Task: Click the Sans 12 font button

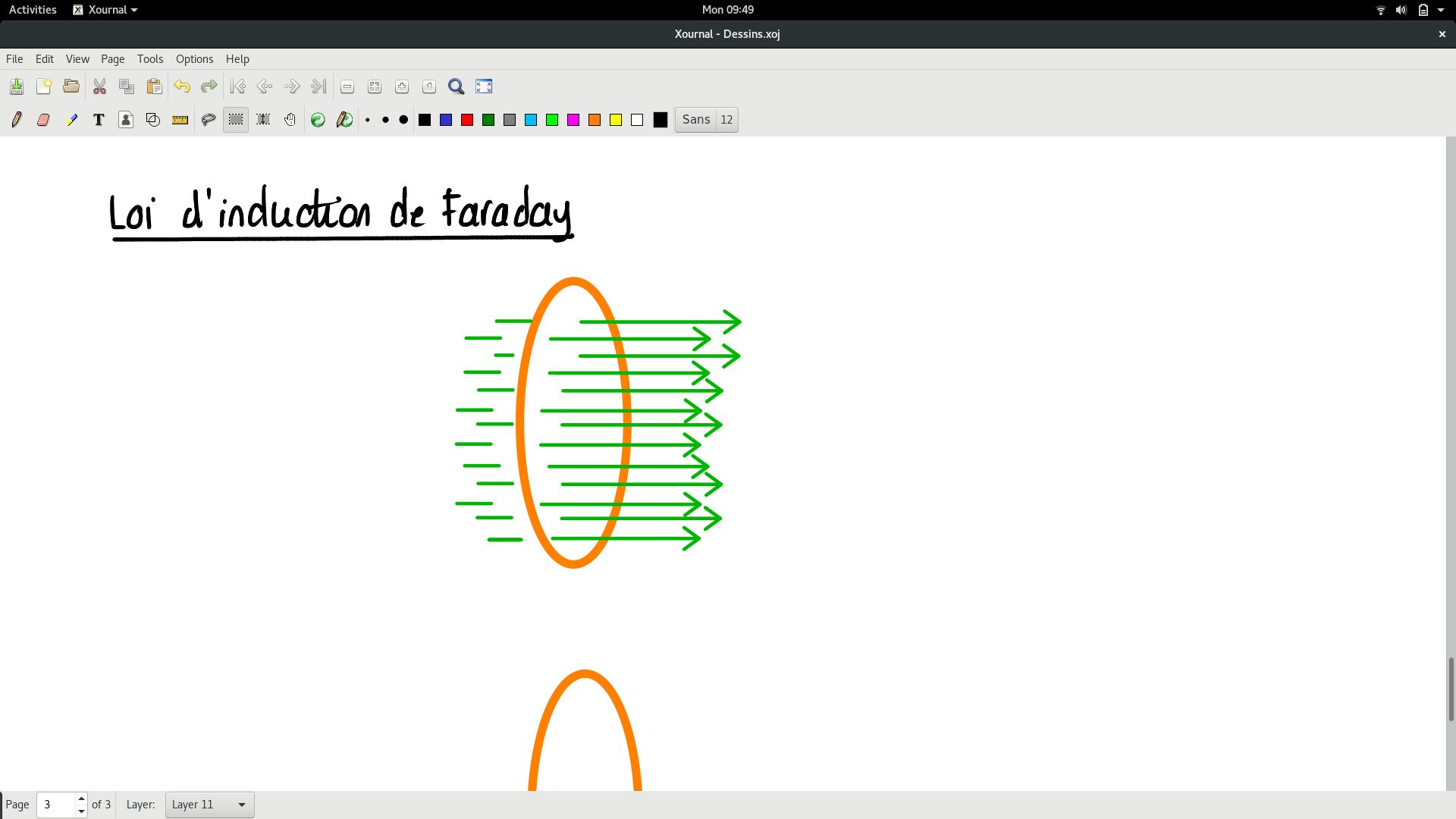Action: pyautogui.click(x=706, y=120)
